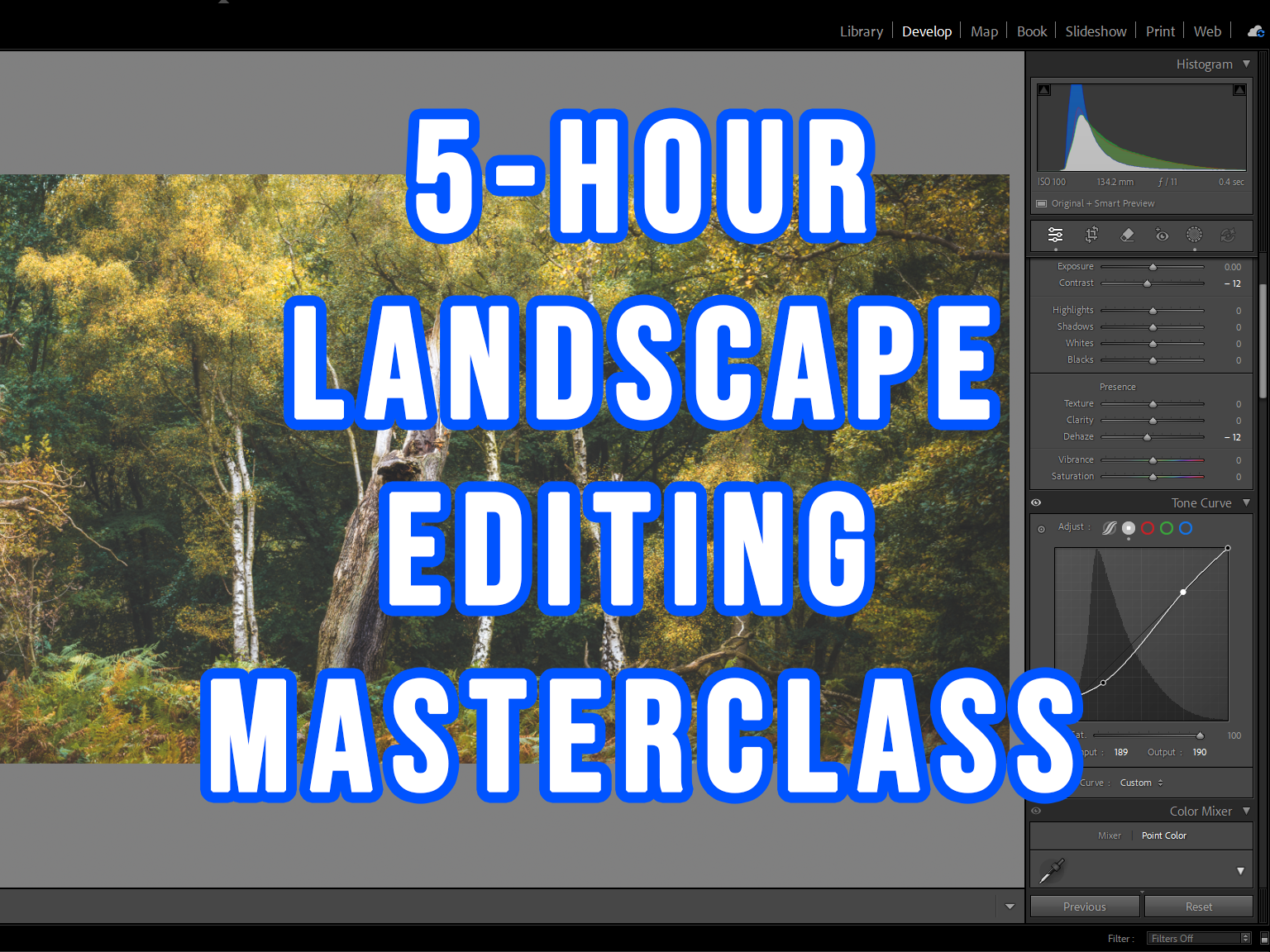The width and height of the screenshot is (1270, 952).
Task: Switch to the parametric curve icon
Action: coord(1109,528)
